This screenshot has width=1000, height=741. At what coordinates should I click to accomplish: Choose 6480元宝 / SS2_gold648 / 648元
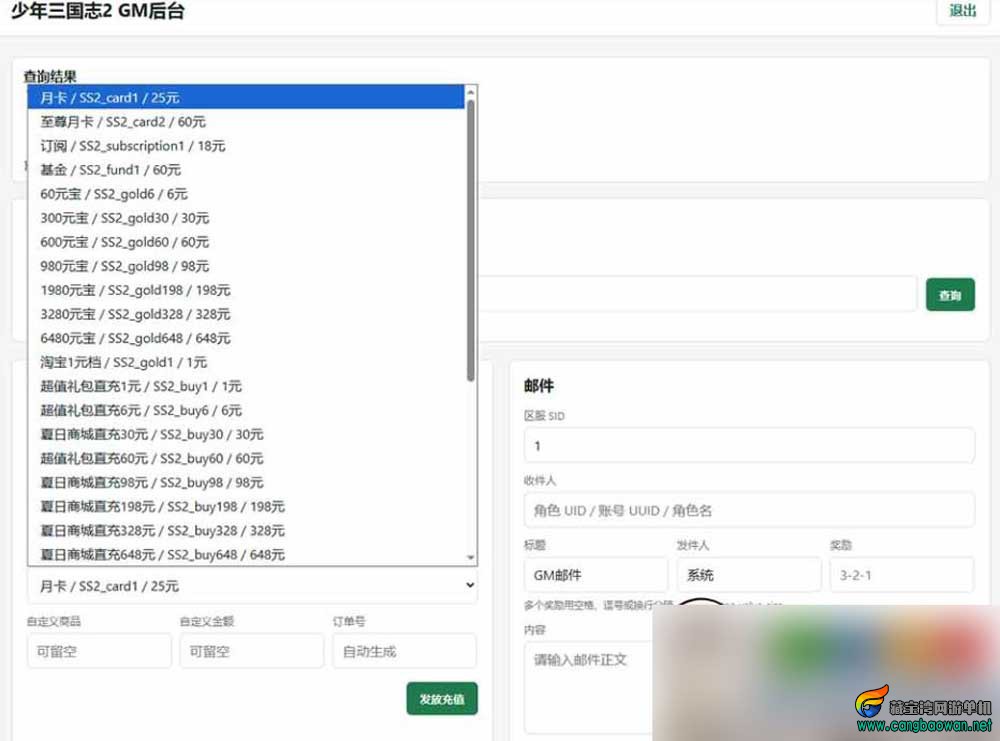[x=246, y=339]
